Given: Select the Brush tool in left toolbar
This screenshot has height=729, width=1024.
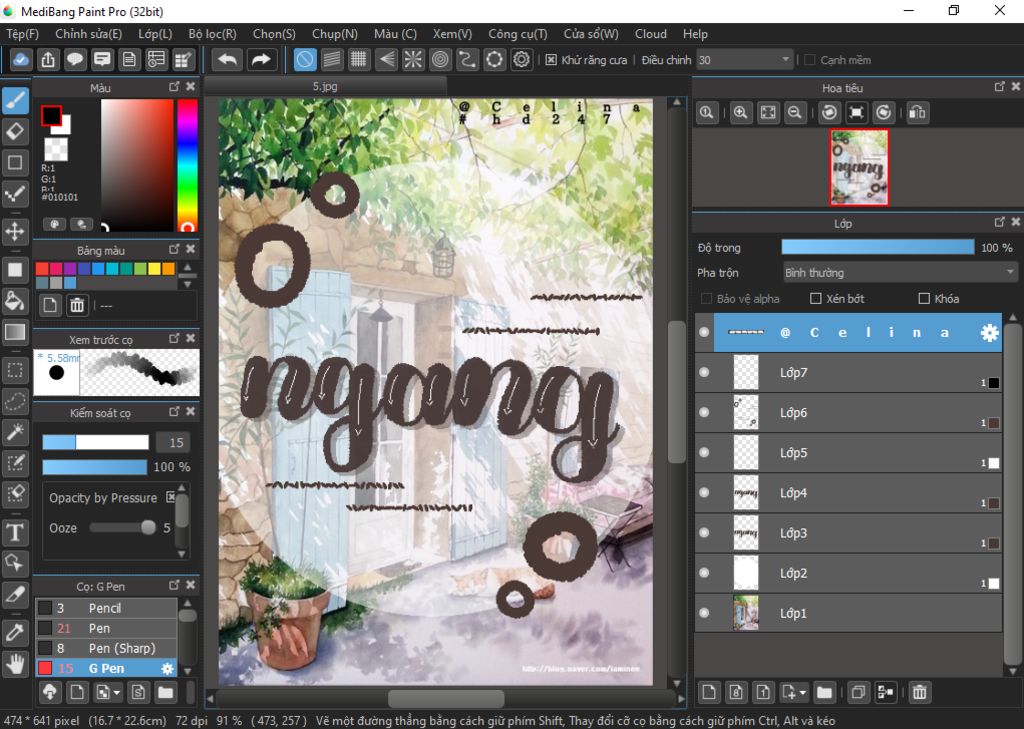Looking at the screenshot, I should pyautogui.click(x=15, y=101).
